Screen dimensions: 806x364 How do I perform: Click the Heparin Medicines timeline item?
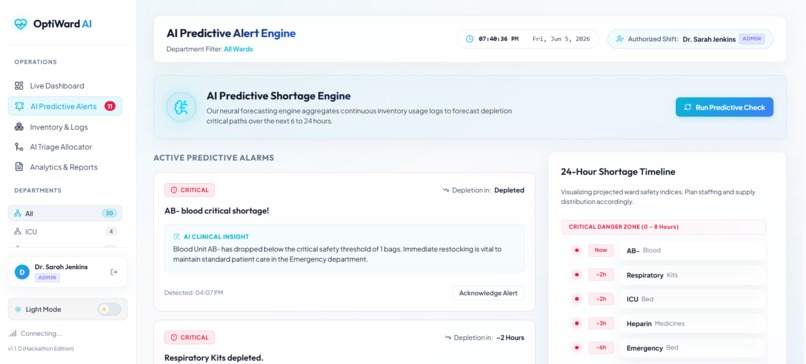tap(692, 324)
